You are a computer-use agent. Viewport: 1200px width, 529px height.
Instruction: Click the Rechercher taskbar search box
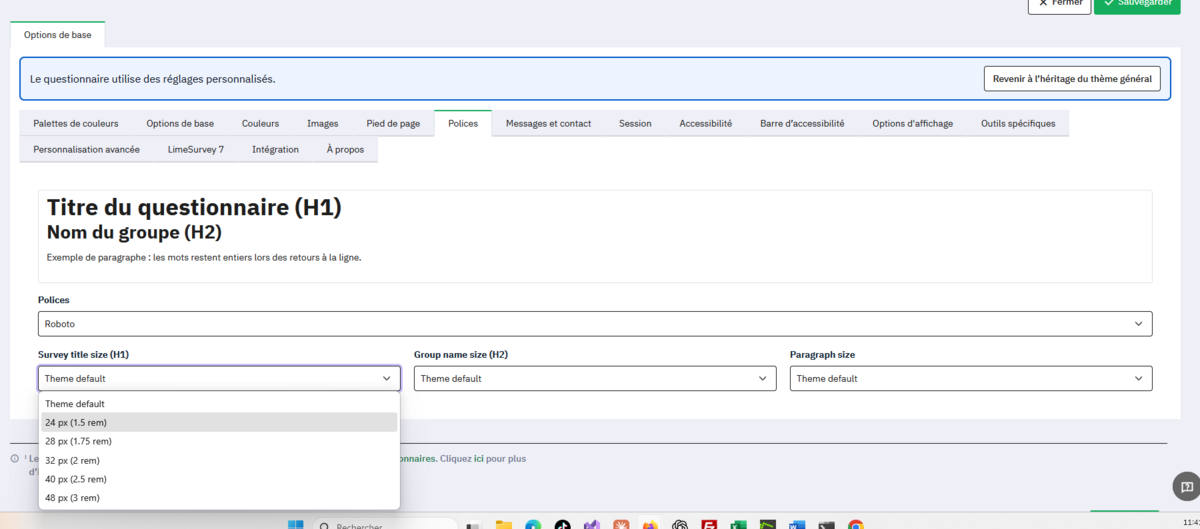point(384,525)
